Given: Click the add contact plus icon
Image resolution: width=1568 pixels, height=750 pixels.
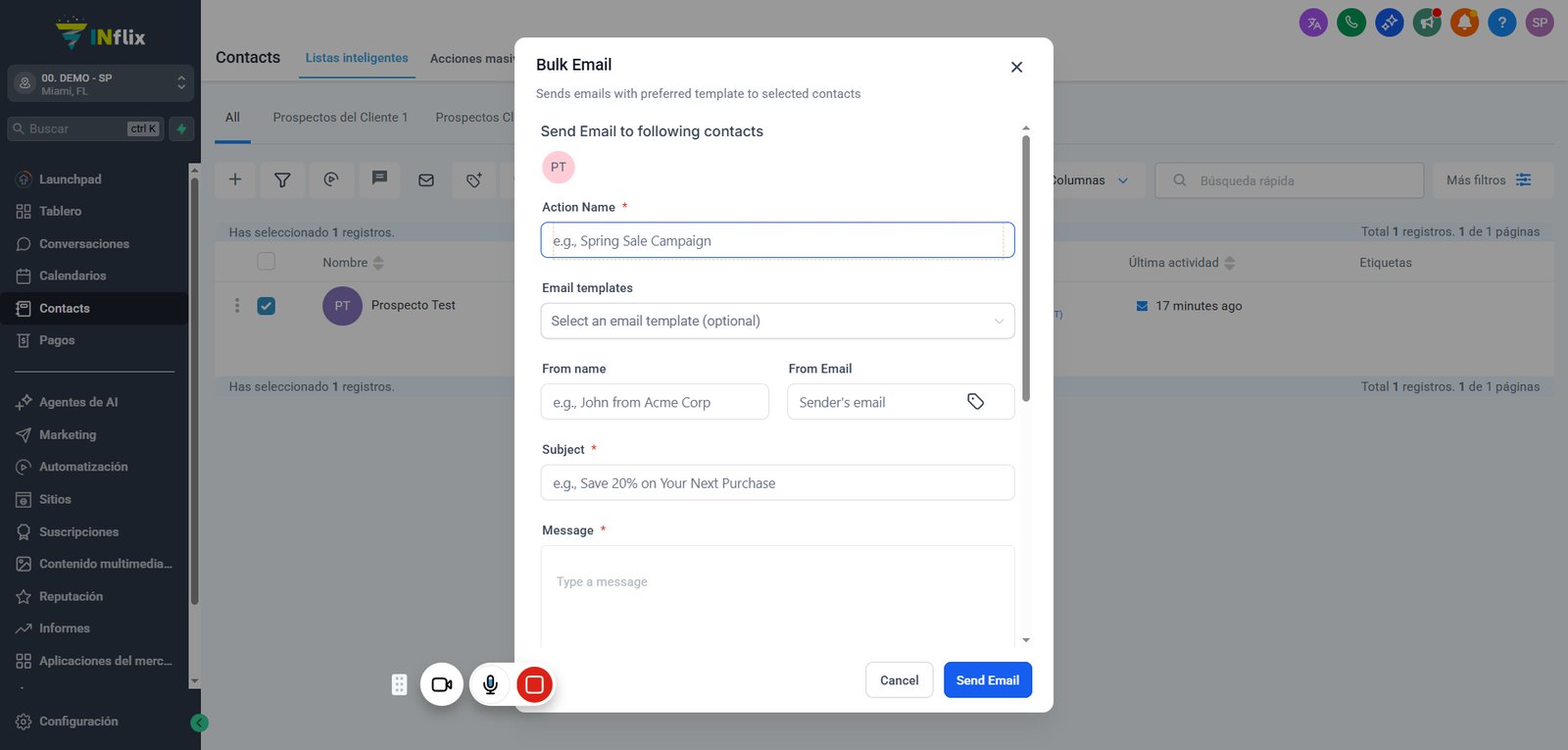Looking at the screenshot, I should point(235,179).
